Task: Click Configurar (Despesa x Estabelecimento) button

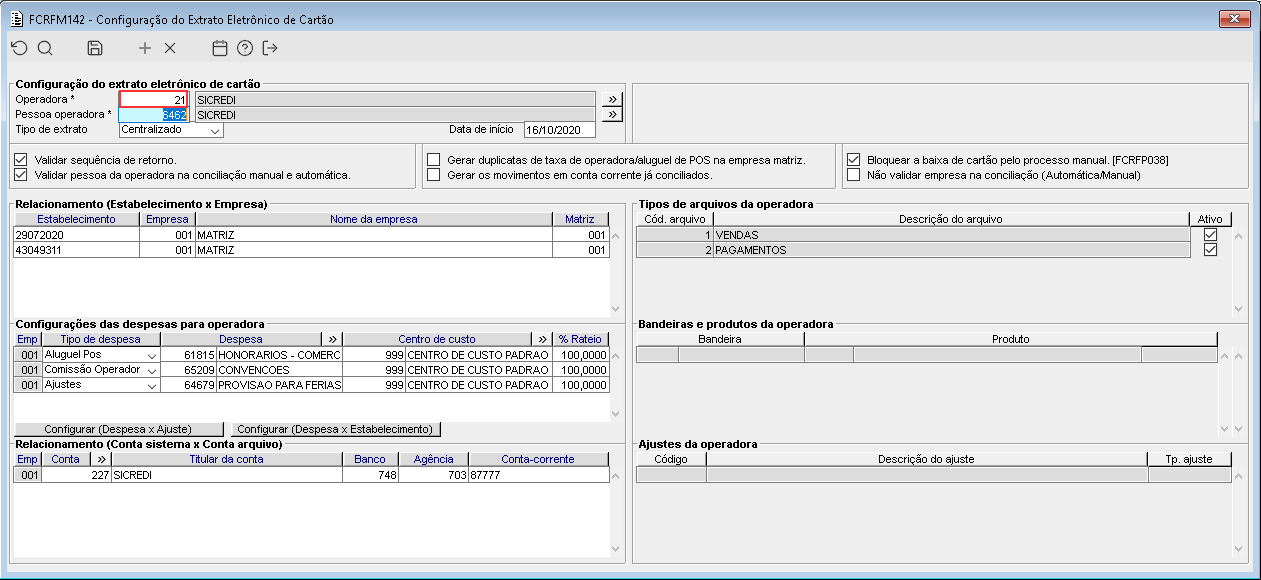Action: (336, 429)
